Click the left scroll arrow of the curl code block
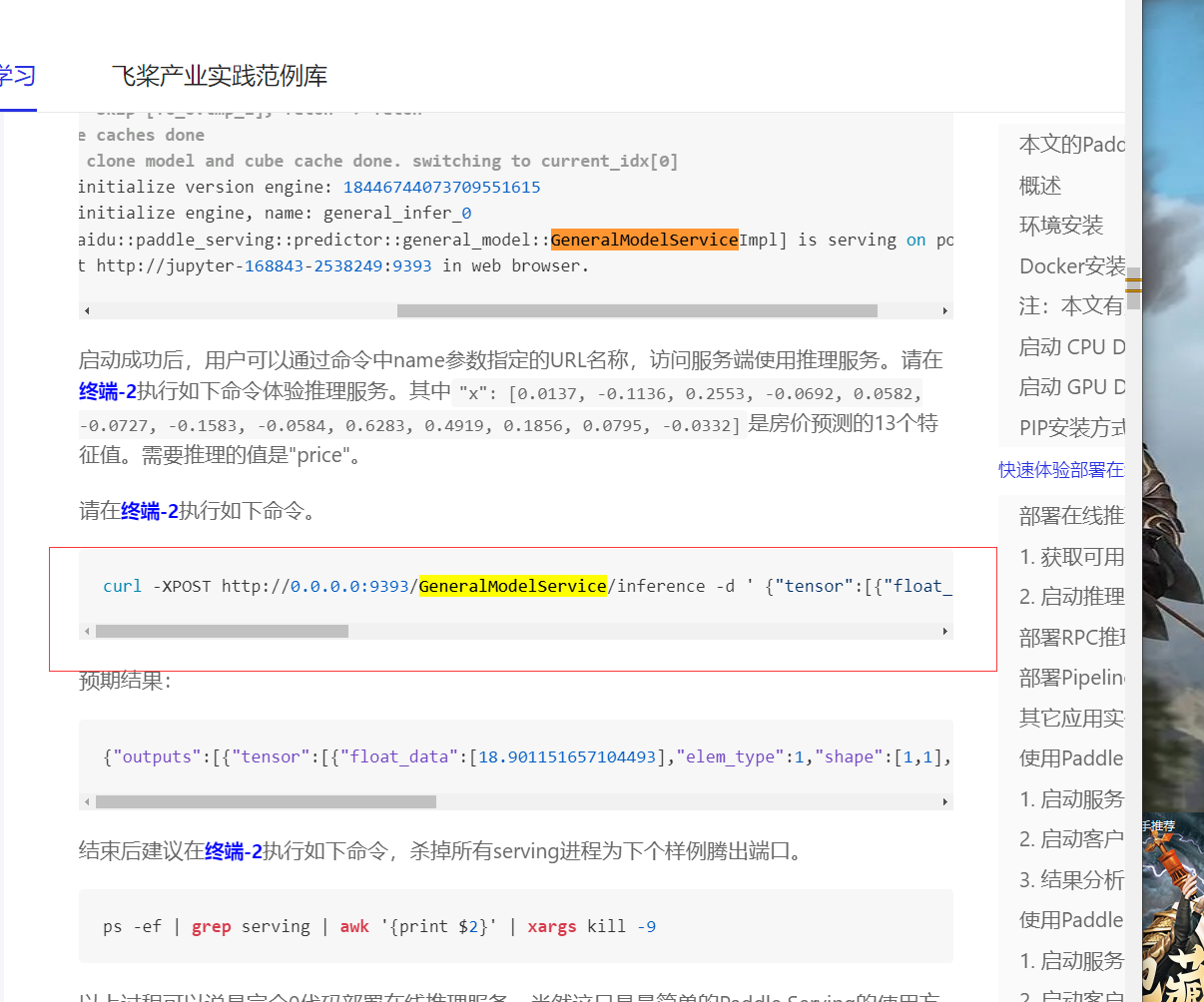The height and width of the screenshot is (1002, 1204). coord(88,631)
